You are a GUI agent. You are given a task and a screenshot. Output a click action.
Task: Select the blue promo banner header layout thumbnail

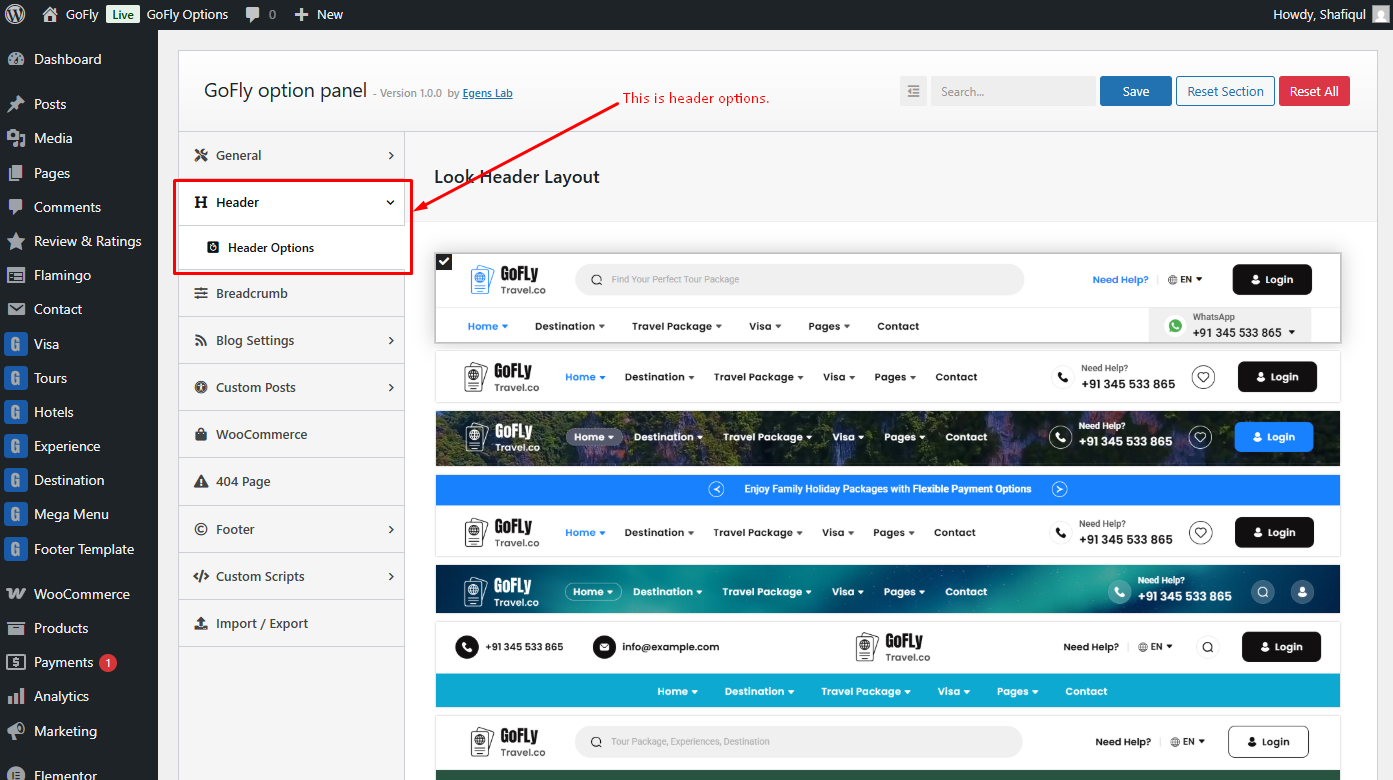tap(888, 515)
